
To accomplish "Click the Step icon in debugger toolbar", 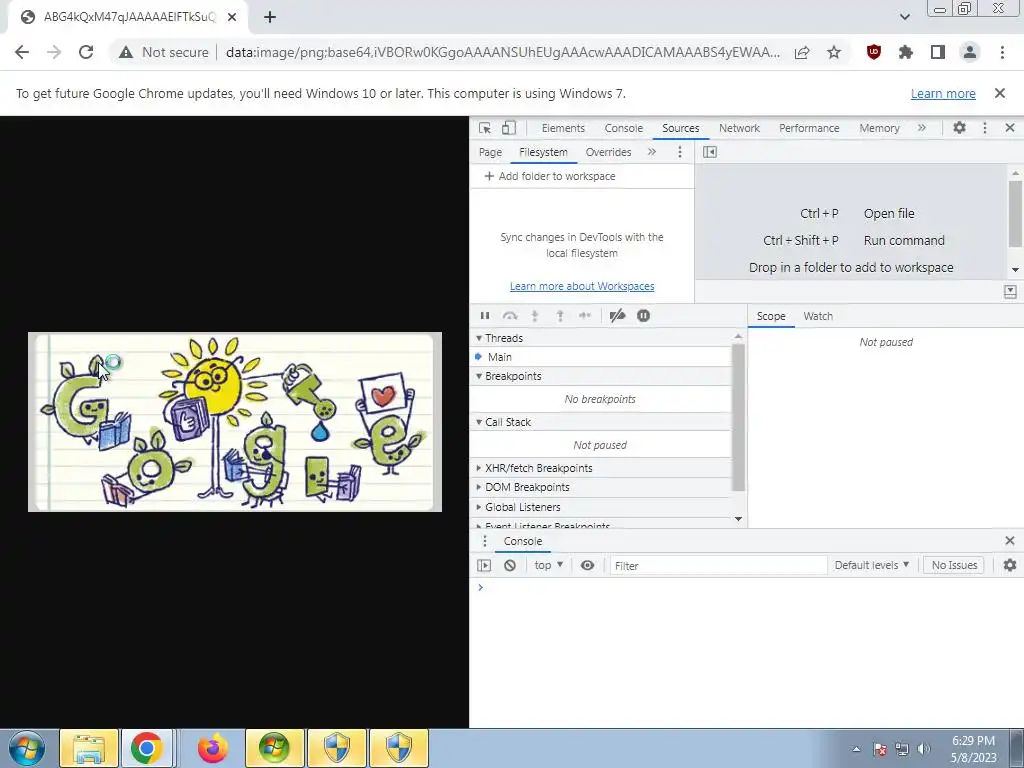I will click(584, 316).
